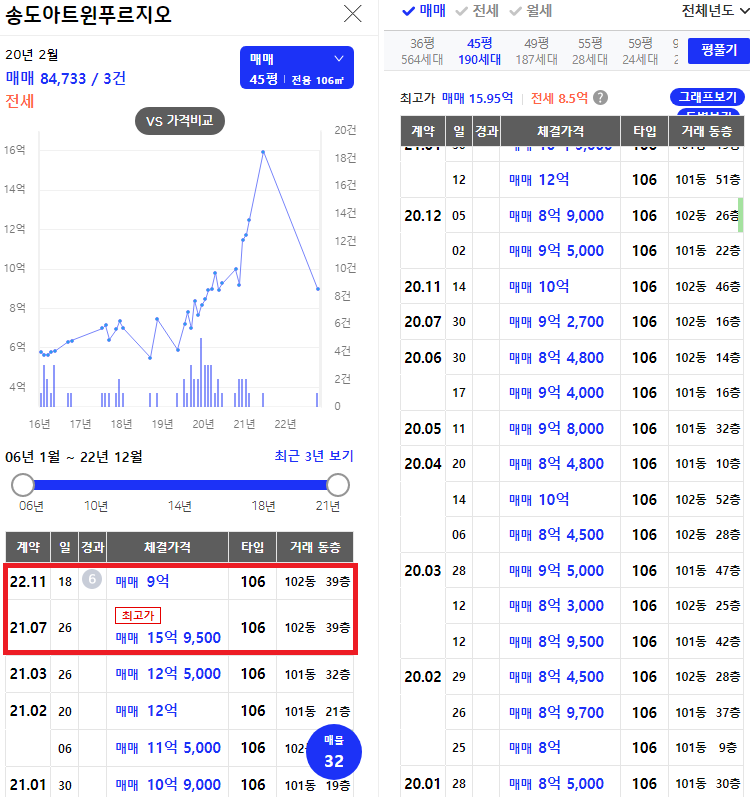
Task: Click the 체결가격 header in left table
Action: click(167, 547)
